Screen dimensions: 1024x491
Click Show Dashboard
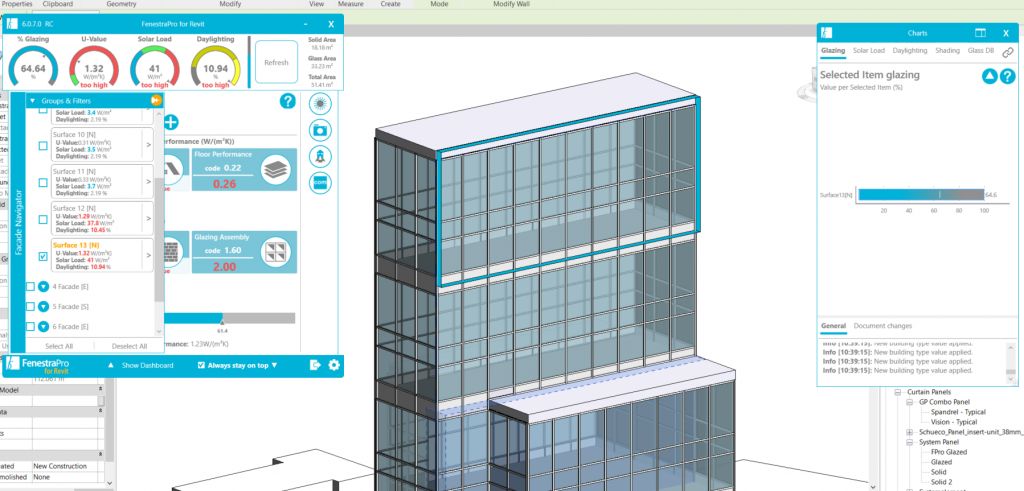(148, 366)
